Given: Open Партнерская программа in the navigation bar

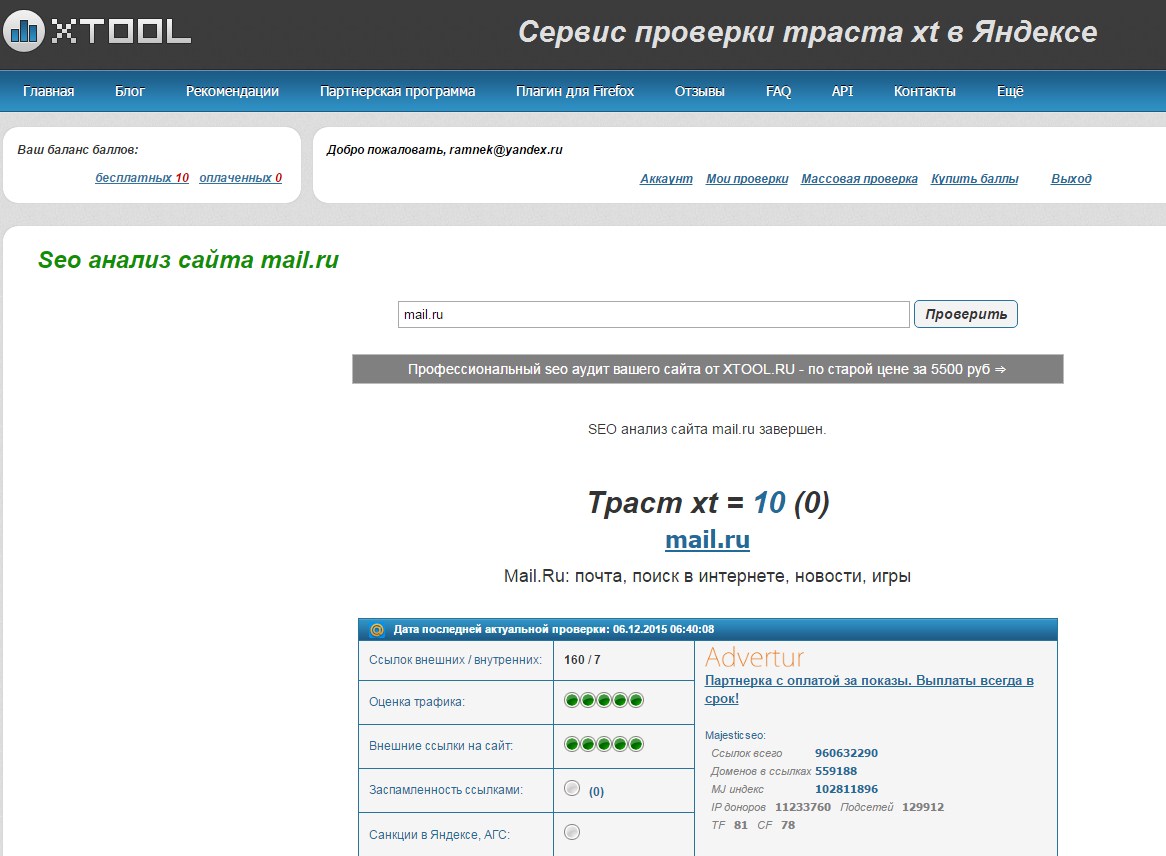Looking at the screenshot, I should point(397,91).
